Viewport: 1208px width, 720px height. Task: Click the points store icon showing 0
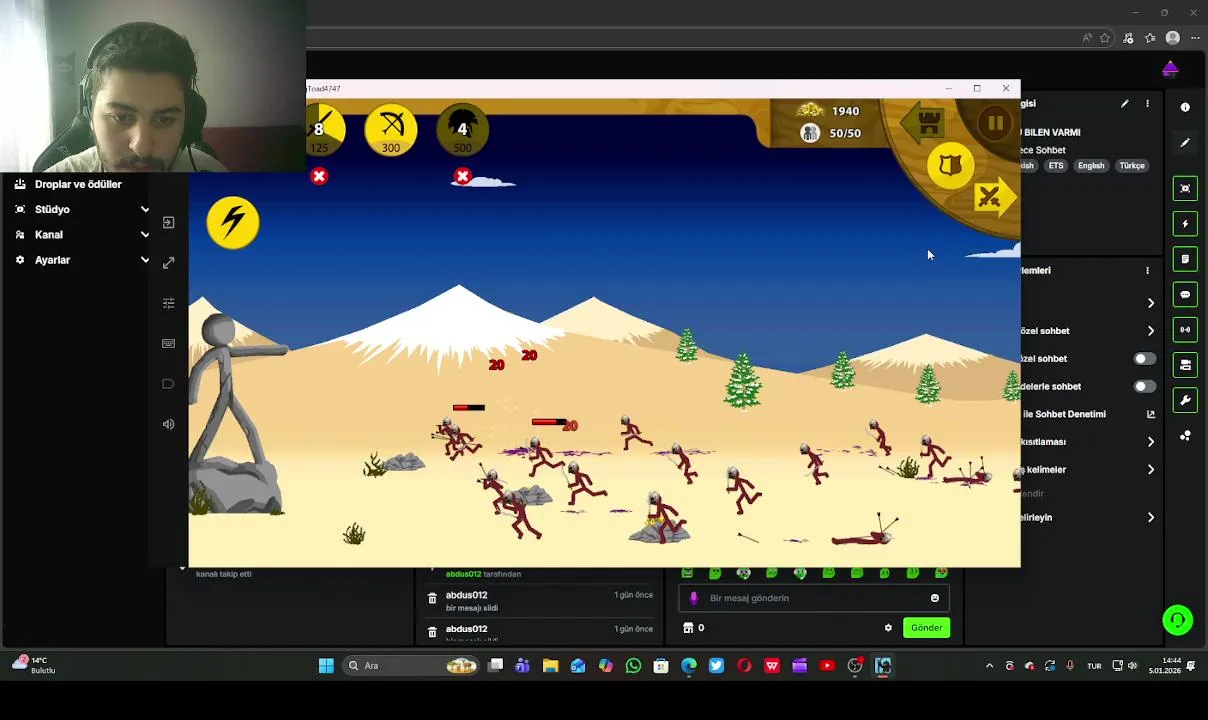click(693, 628)
